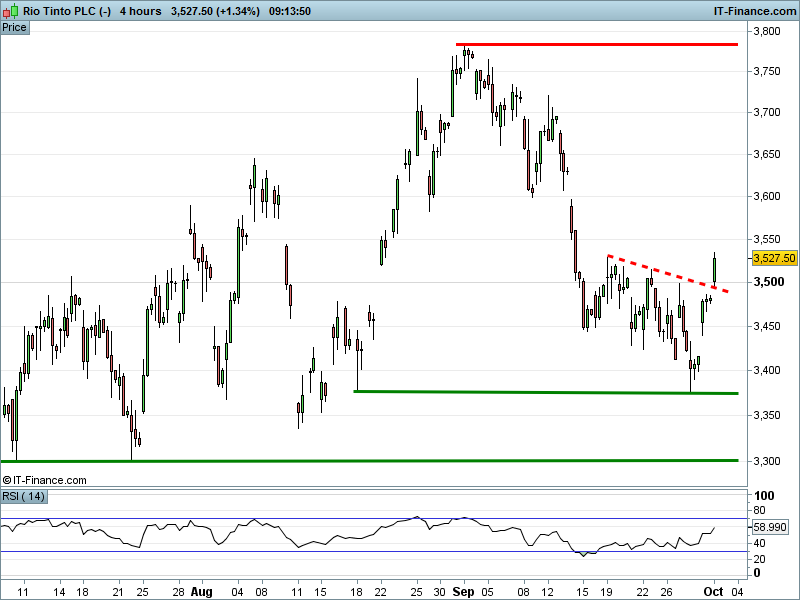Click the yellow 3,527.50 current price tag
Image resolution: width=800 pixels, height=600 pixels.
click(774, 258)
